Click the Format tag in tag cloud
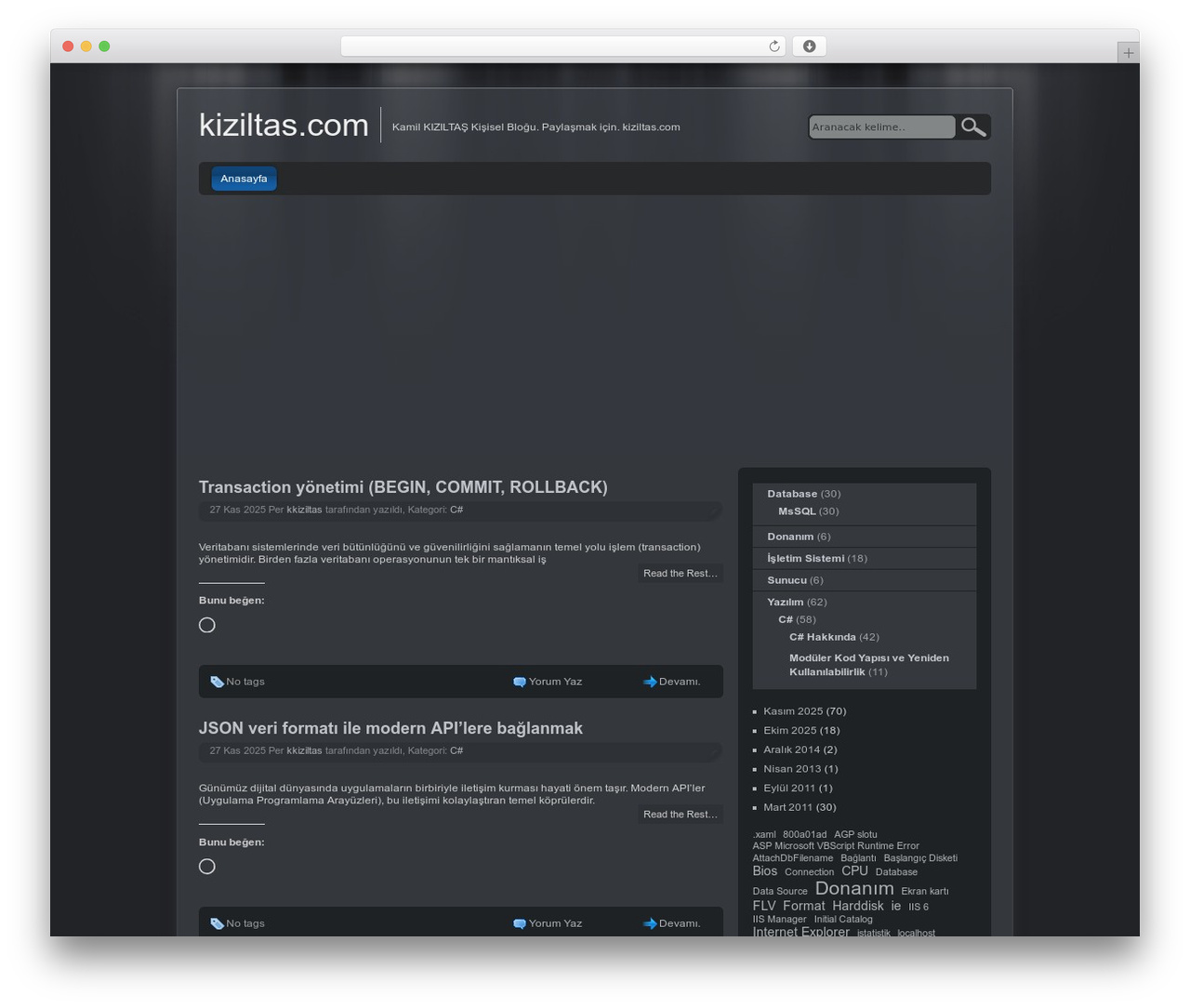Viewport: 1190px width, 1008px height. coord(803,906)
